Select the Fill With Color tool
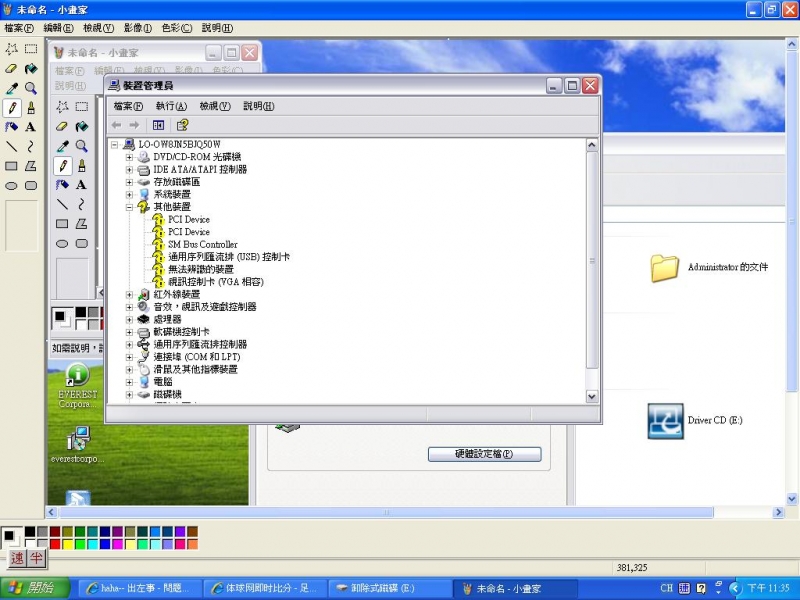The image size is (800, 600). [x=33, y=69]
